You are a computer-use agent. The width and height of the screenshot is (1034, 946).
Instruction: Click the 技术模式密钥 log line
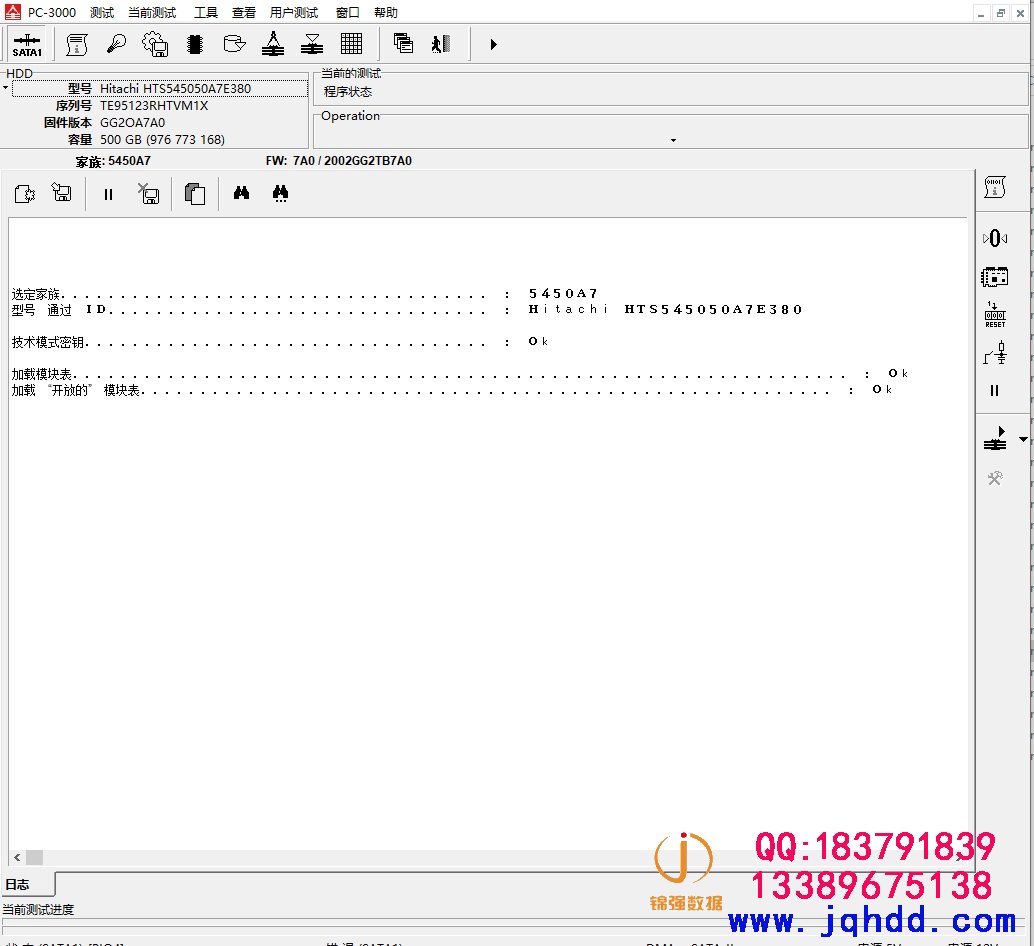[280, 342]
